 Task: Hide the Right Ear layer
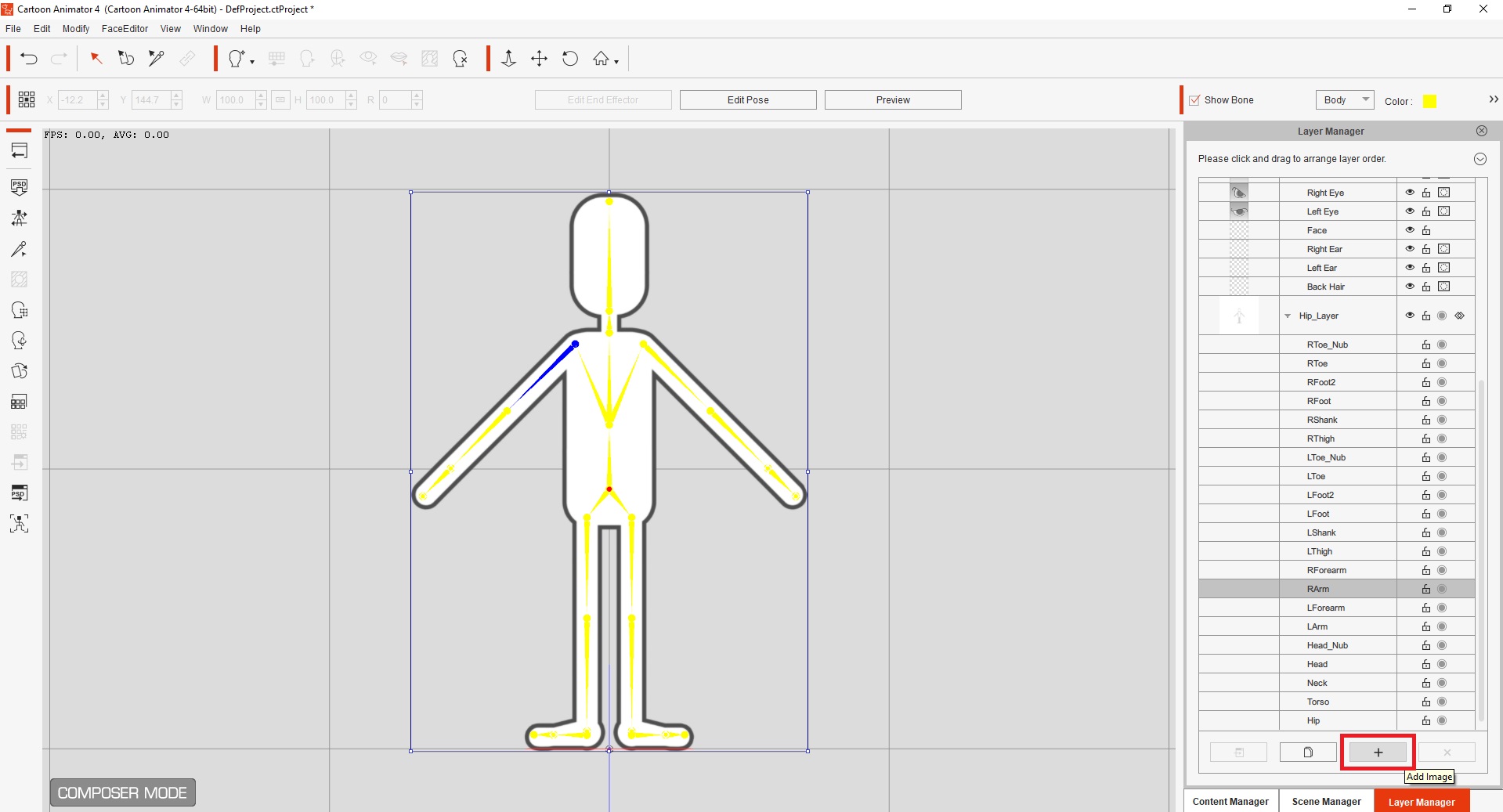(x=1410, y=249)
